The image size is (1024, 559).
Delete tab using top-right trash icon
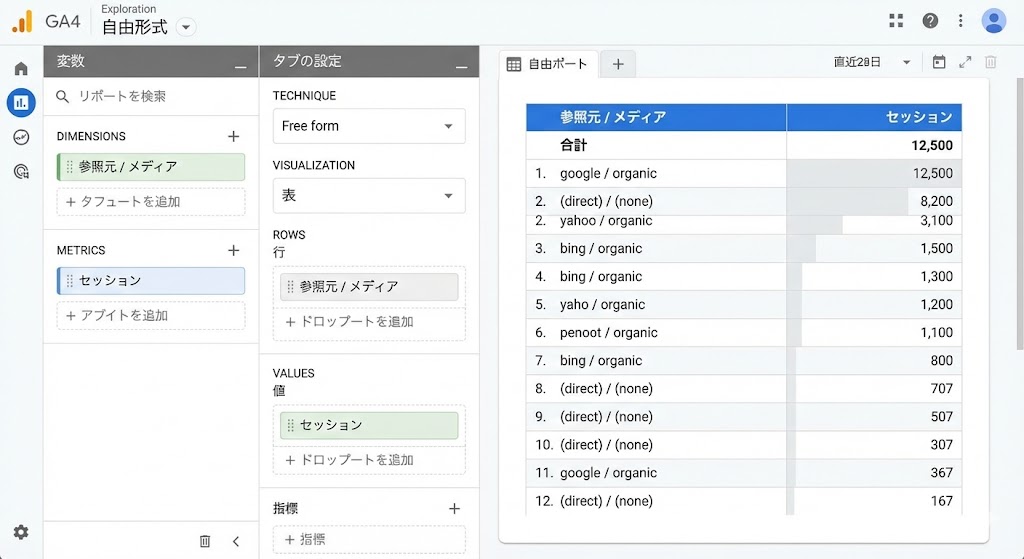tap(990, 62)
